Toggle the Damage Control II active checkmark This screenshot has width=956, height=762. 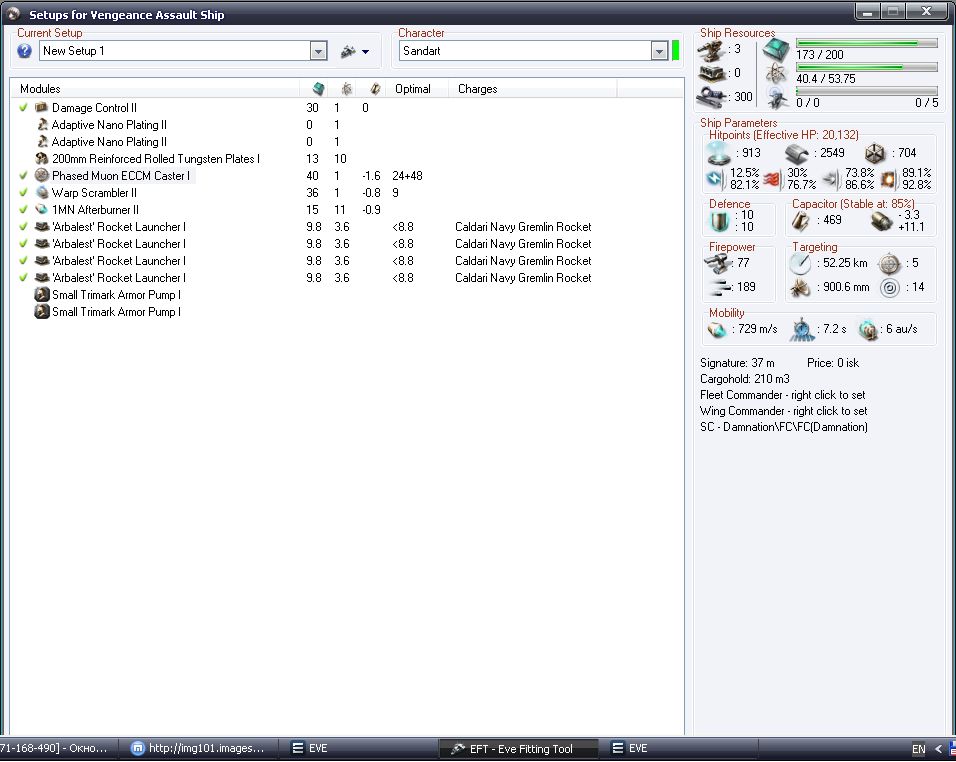(x=23, y=107)
